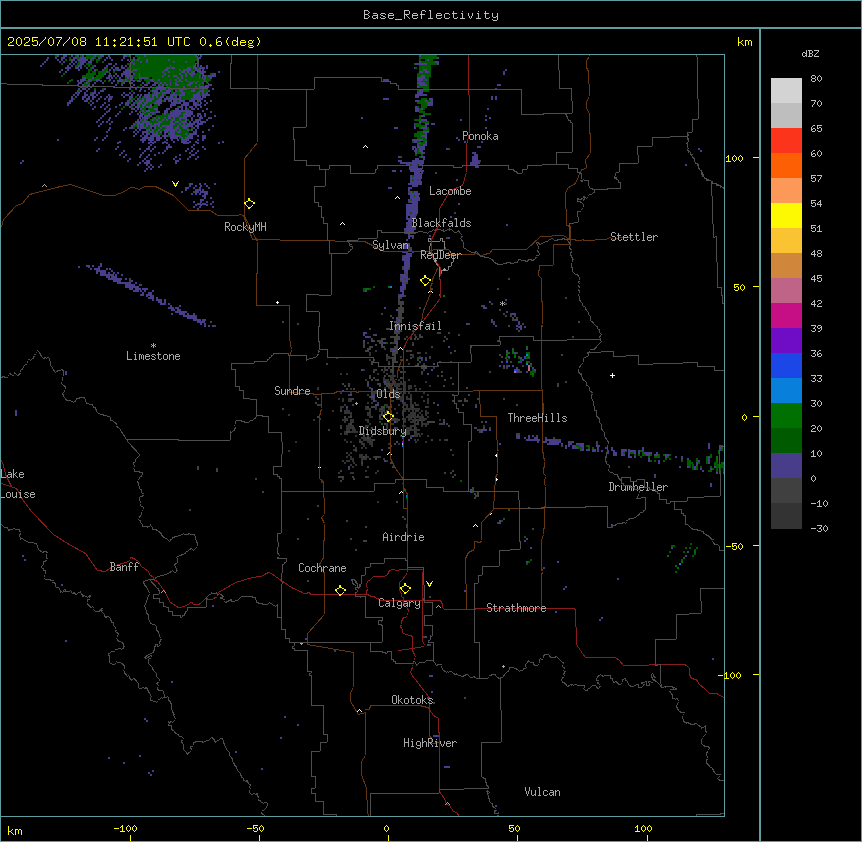Click the yellow diamond marker below Cochrane
The width and height of the screenshot is (862, 842).
340,590
